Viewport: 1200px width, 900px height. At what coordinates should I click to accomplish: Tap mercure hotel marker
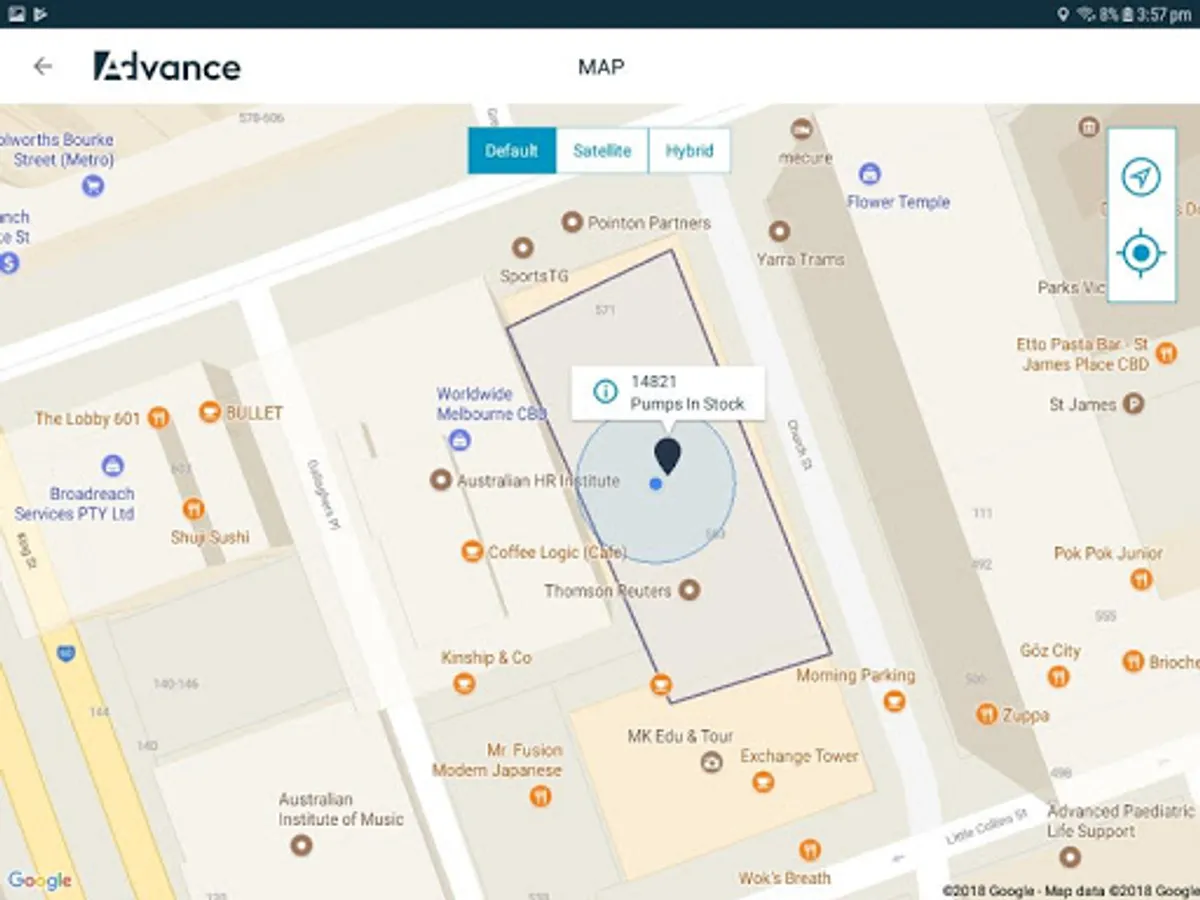[x=801, y=129]
